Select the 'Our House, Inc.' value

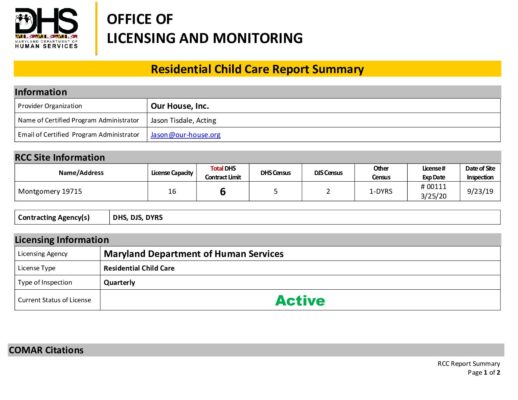(180, 106)
